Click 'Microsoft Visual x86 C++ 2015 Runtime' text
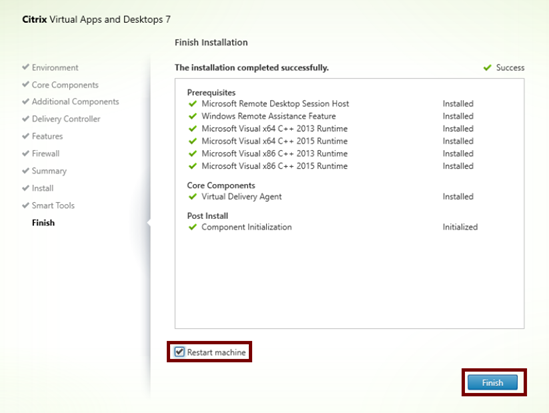Viewport: 549px width, 413px height. 274,166
